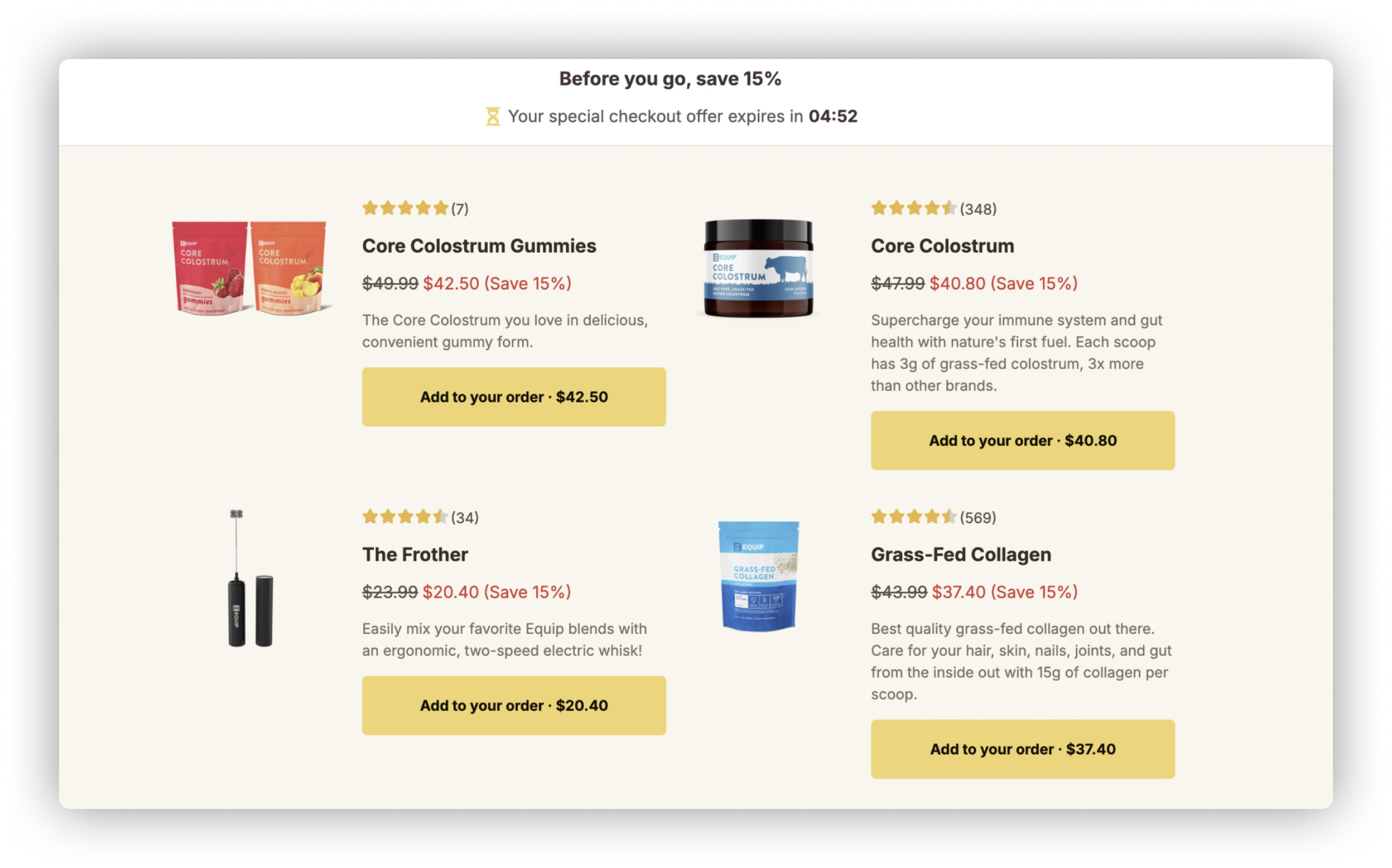Image resolution: width=1392 pixels, height=868 pixels.
Task: Add Core Colostrum for $40.80
Action: pos(1022,441)
